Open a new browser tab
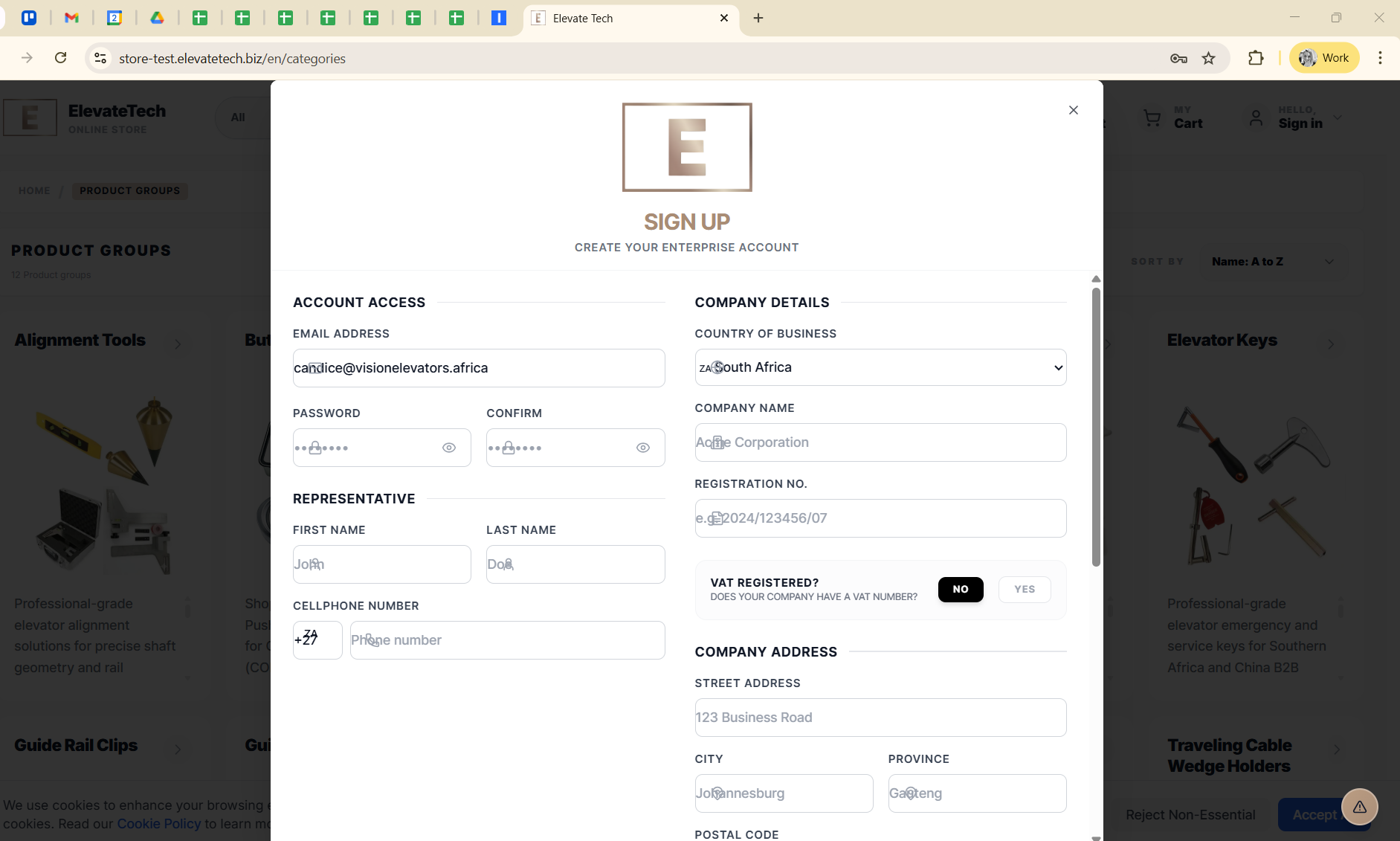 tap(758, 18)
